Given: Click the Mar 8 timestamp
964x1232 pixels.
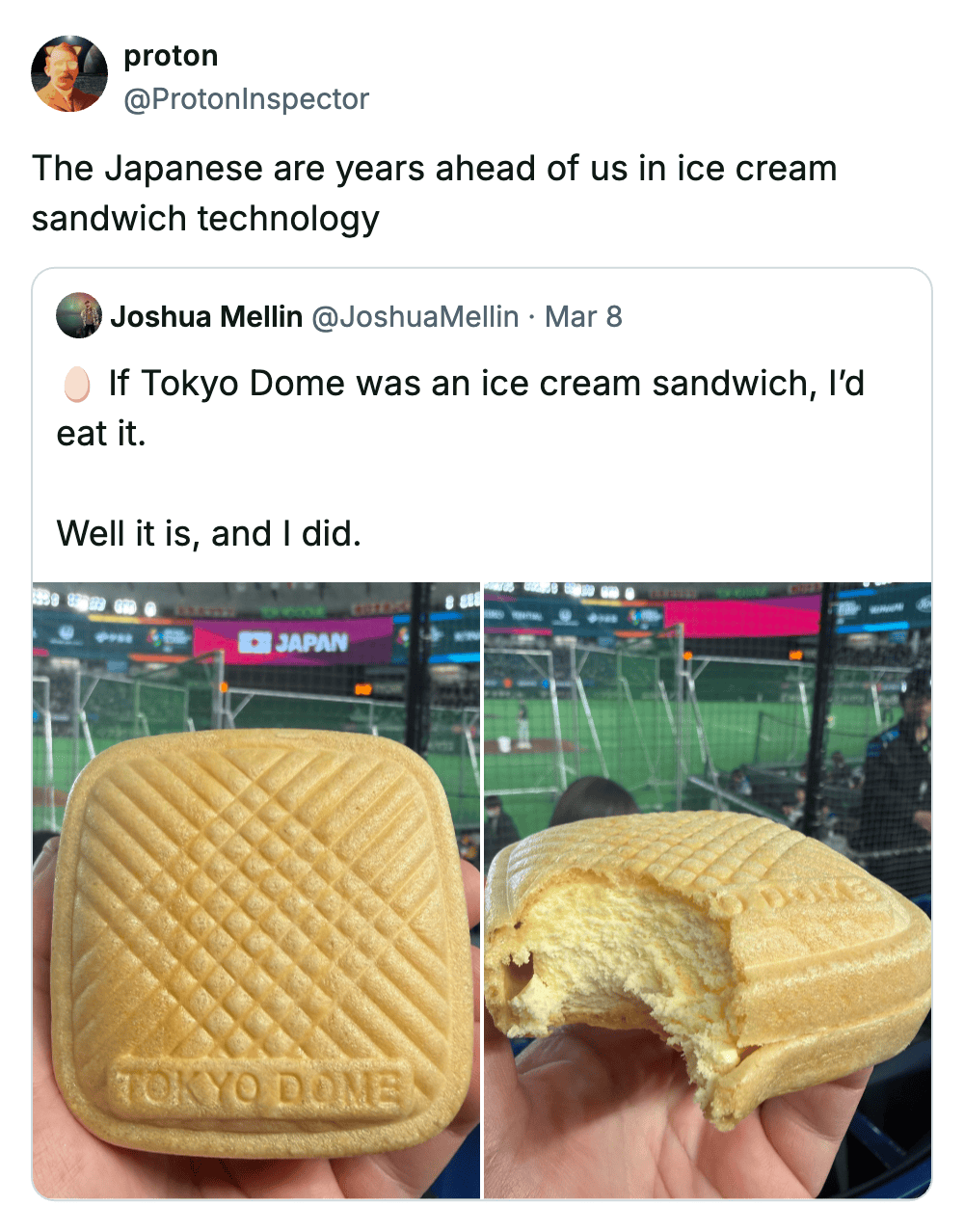Looking at the screenshot, I should pyautogui.click(x=583, y=316).
